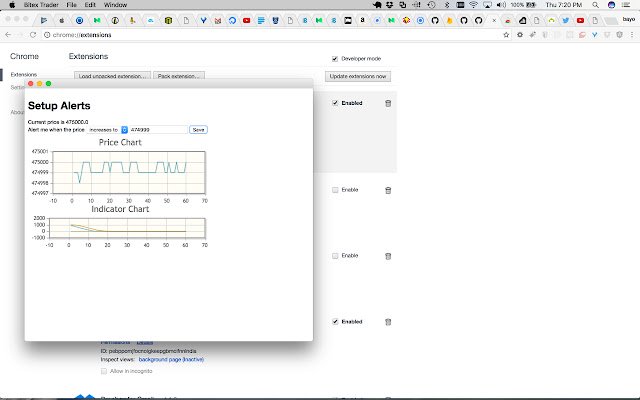Viewport: 640px width, 400px height.
Task: Switch to the Apple favicon tab
Action: coord(62,20)
